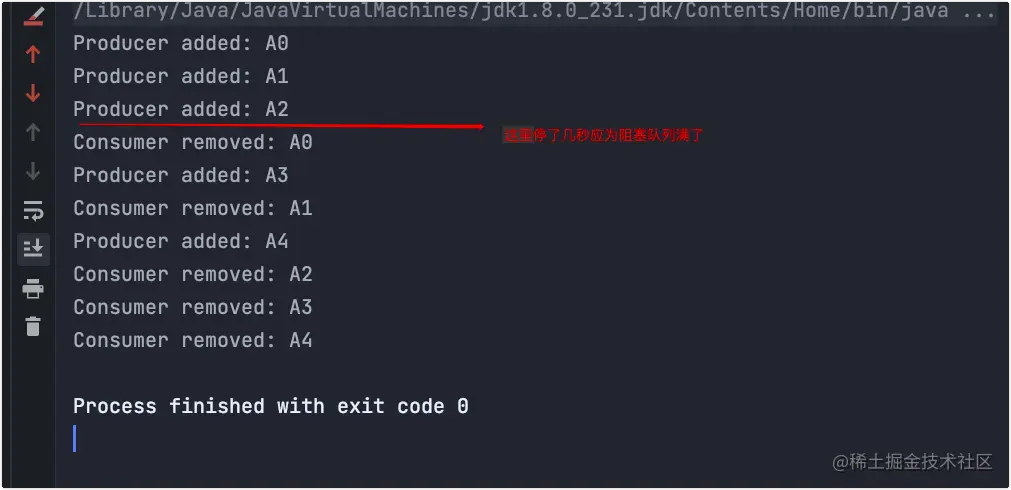Click the gray down arrow icon
1011x490 pixels.
pos(33,172)
